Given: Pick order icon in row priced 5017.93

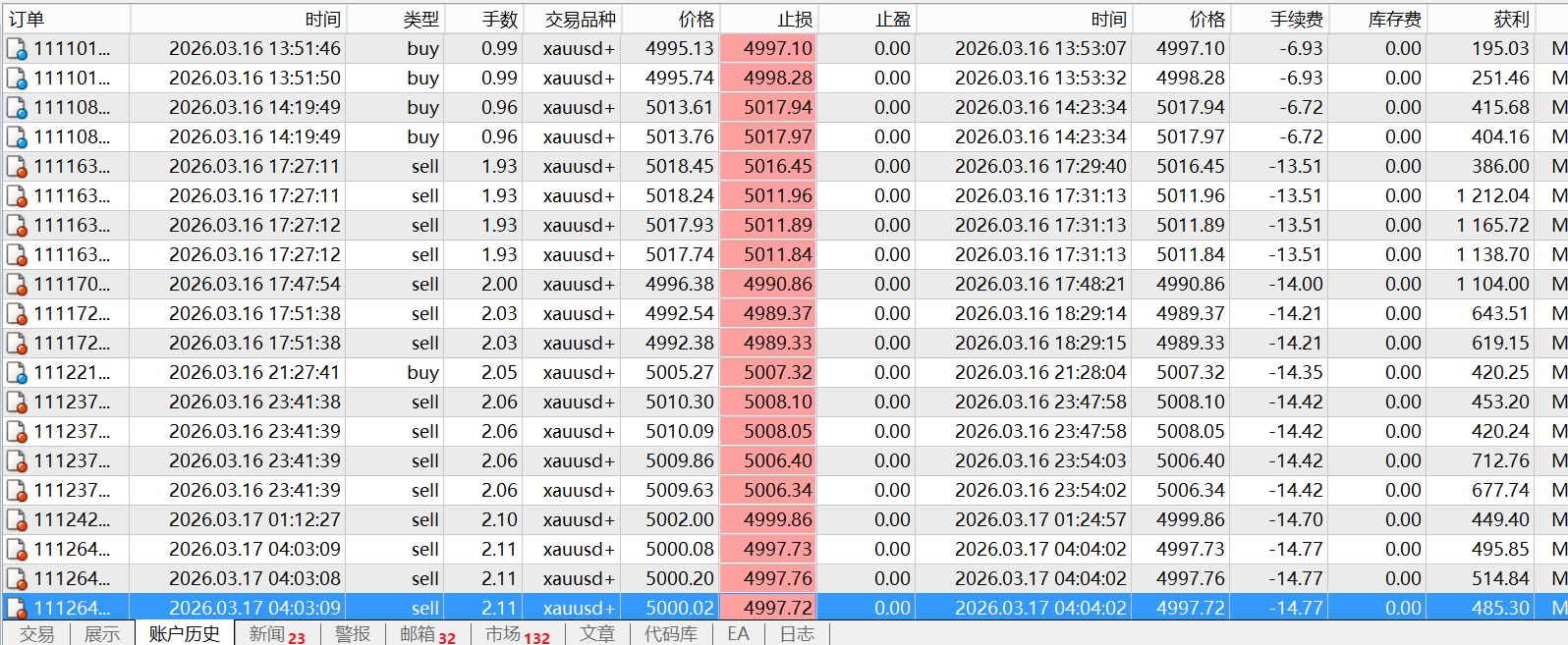Looking at the screenshot, I should pos(17,225).
